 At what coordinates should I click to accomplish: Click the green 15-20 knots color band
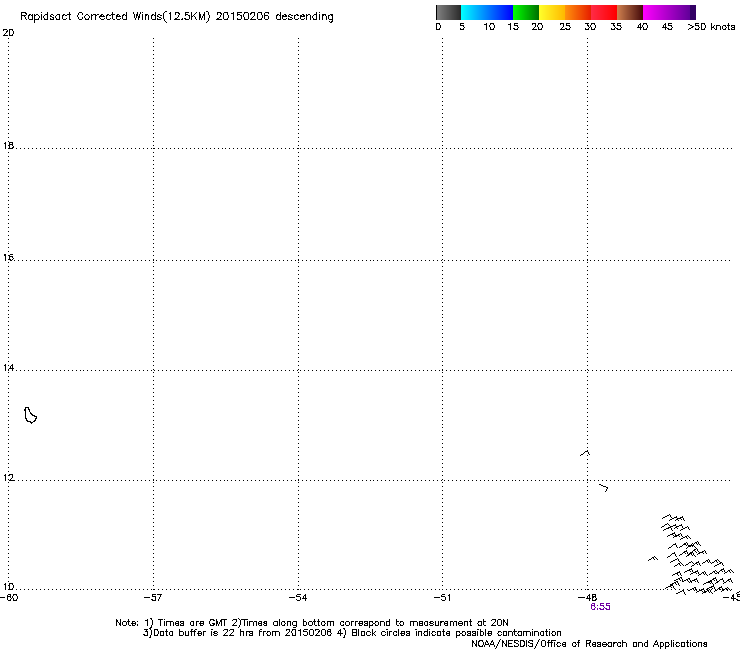[526, 12]
